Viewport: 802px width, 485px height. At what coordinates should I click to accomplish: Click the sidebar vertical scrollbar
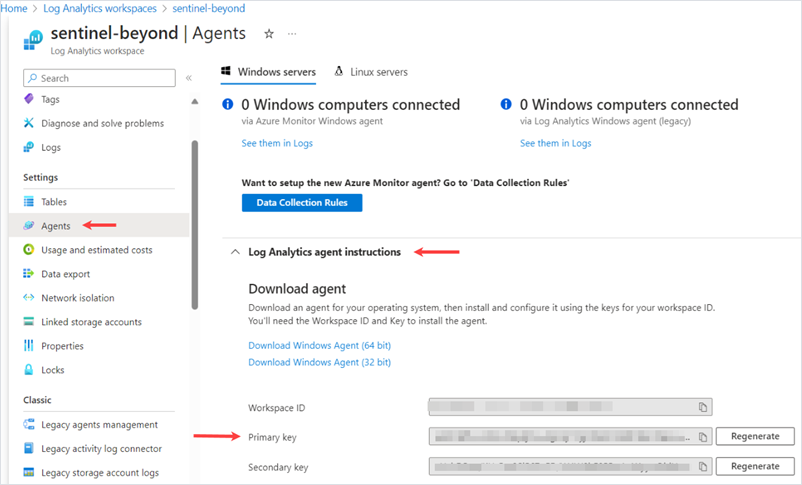click(x=194, y=220)
